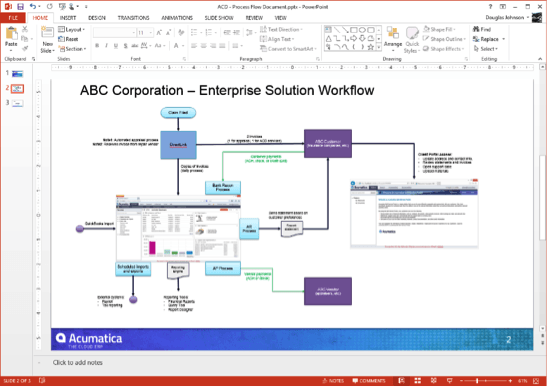Image resolution: width=547 pixels, height=387 pixels.
Task: Open the font name combo box
Action: (114, 33)
